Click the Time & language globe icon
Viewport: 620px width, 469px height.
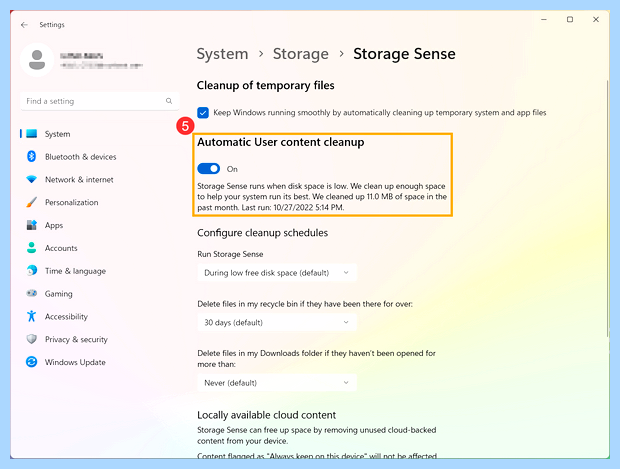(32, 271)
